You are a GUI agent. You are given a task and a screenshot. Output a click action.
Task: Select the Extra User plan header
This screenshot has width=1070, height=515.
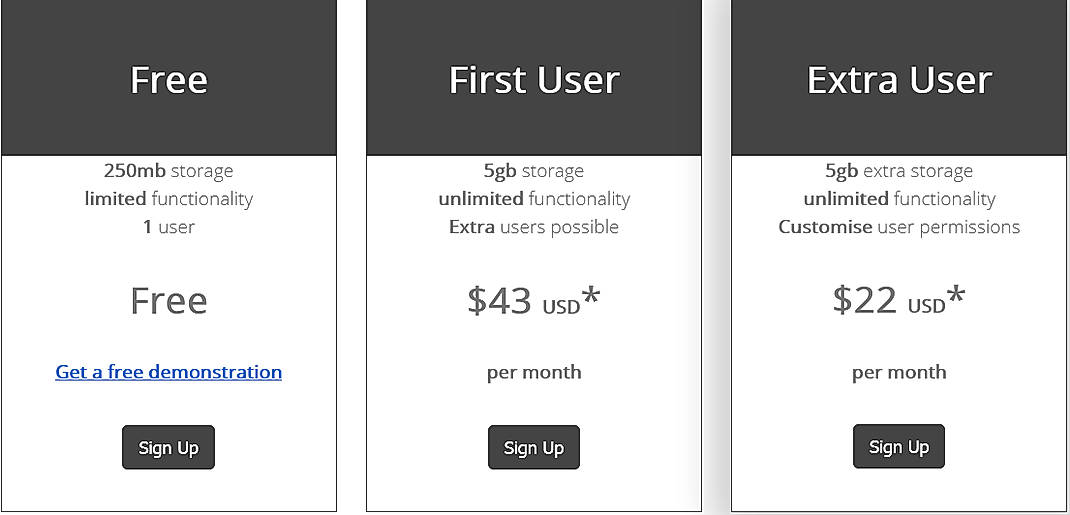point(899,80)
